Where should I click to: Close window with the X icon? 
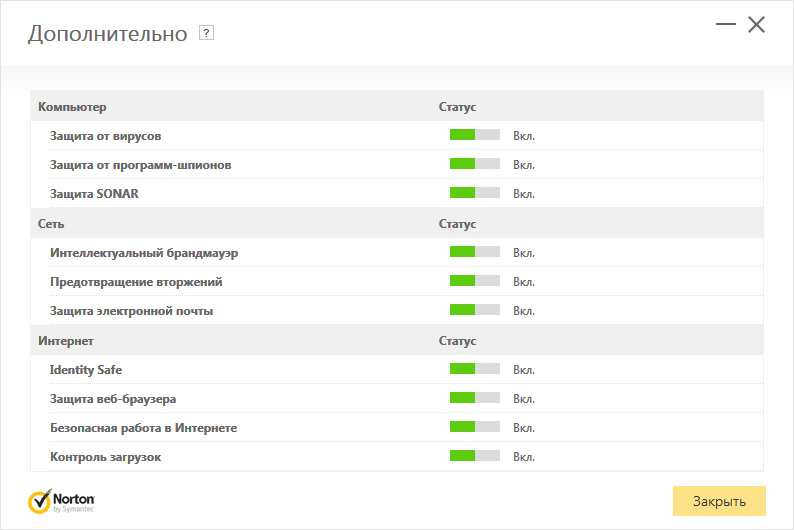click(x=756, y=25)
